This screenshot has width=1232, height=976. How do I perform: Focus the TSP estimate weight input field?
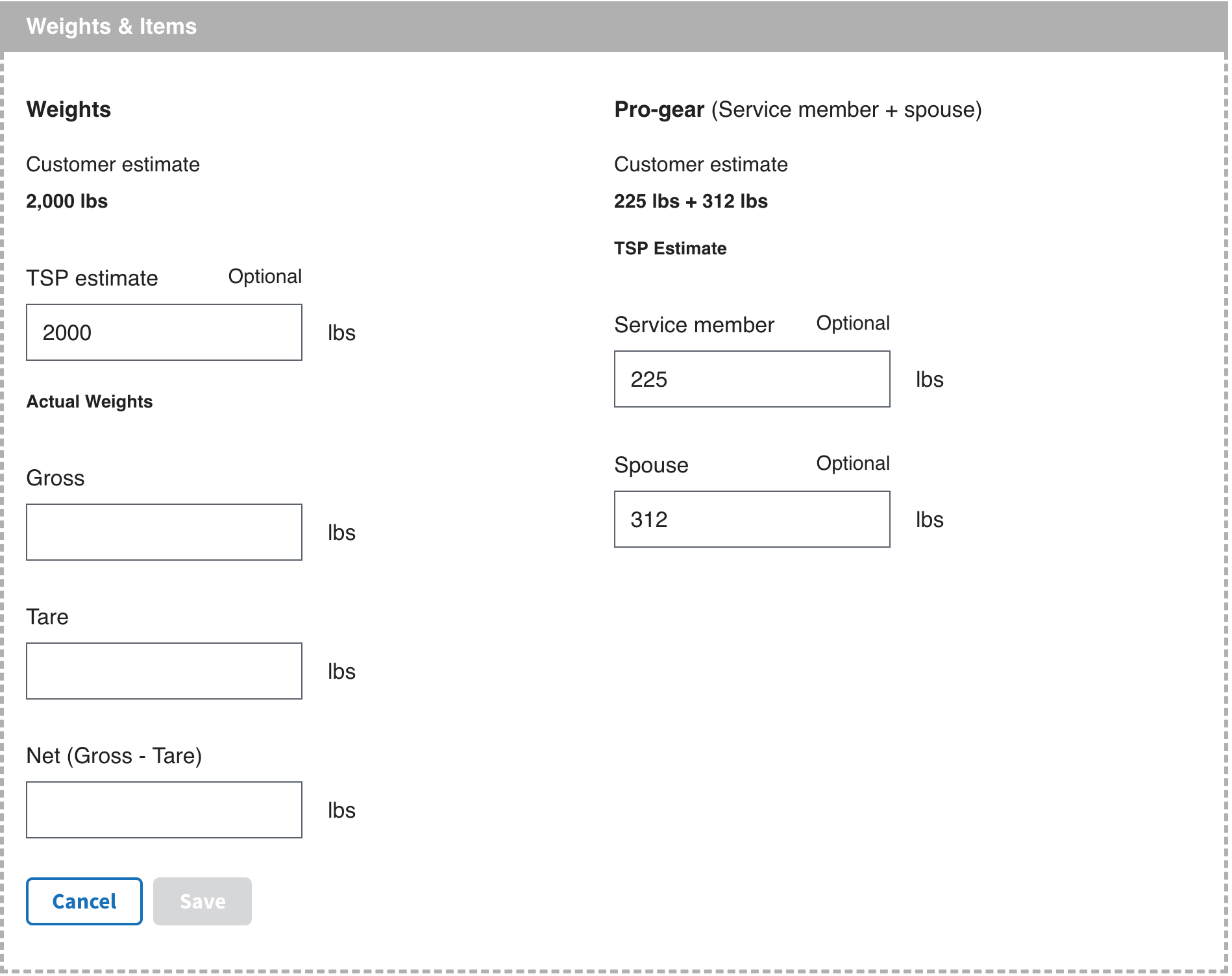[164, 332]
